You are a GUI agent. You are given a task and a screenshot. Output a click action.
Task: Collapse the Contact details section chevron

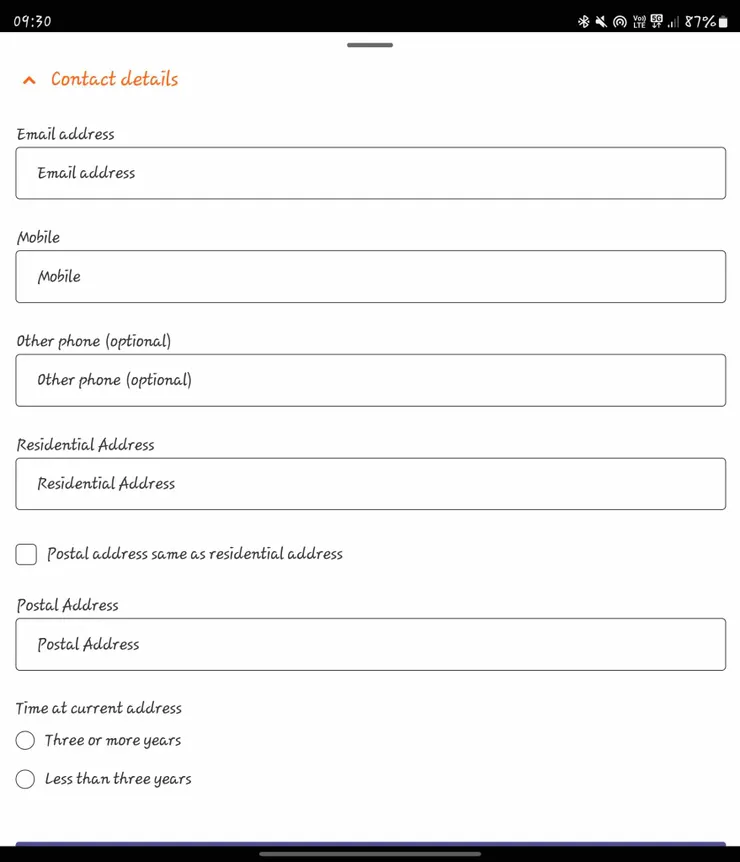tap(29, 80)
